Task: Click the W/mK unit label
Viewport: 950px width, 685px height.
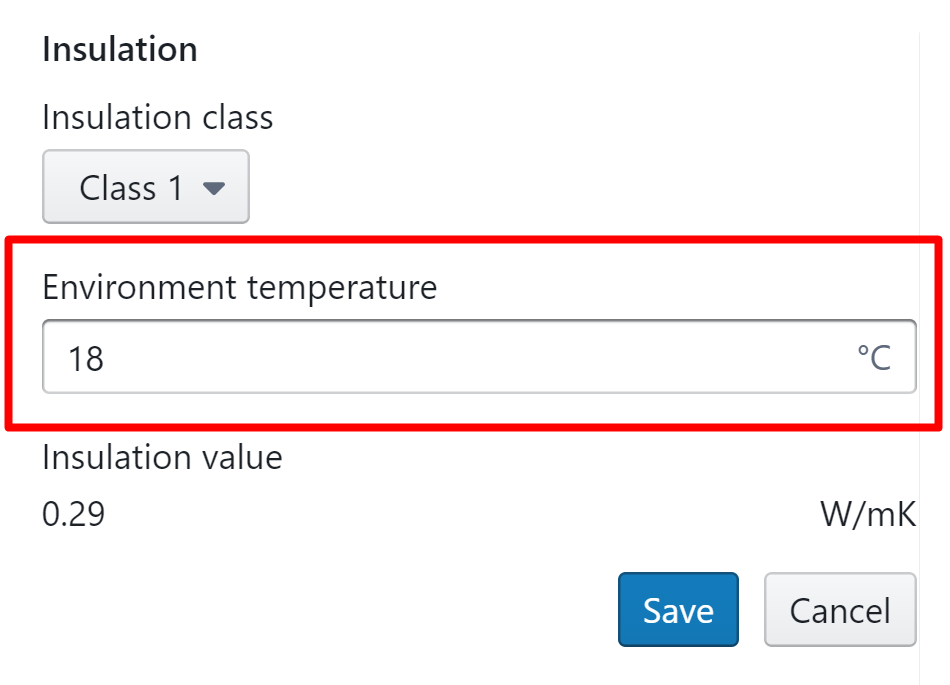Action: [868, 515]
